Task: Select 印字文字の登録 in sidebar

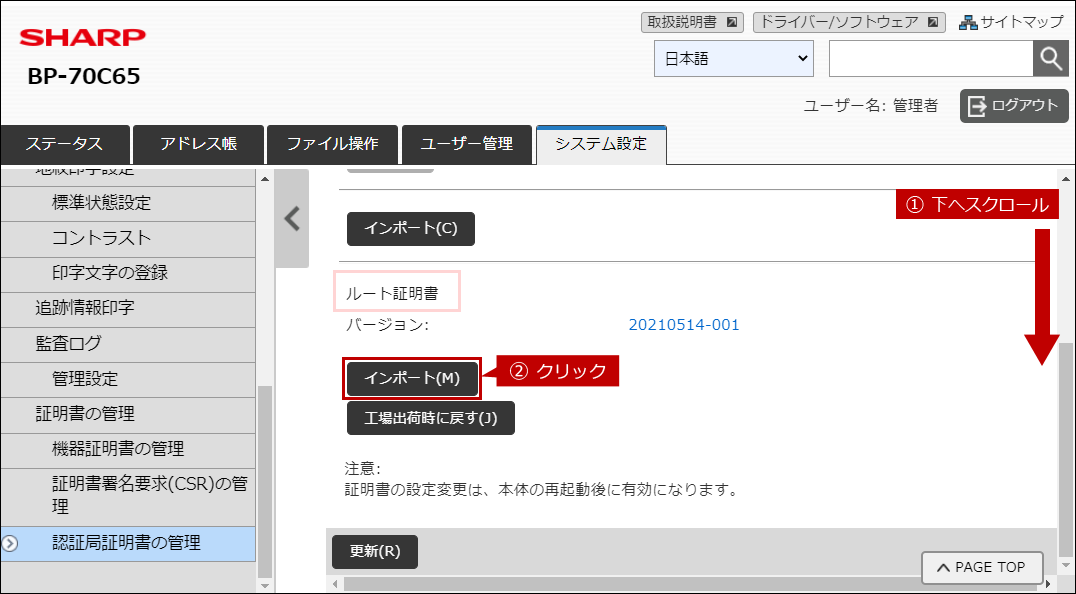Action: 128,274
